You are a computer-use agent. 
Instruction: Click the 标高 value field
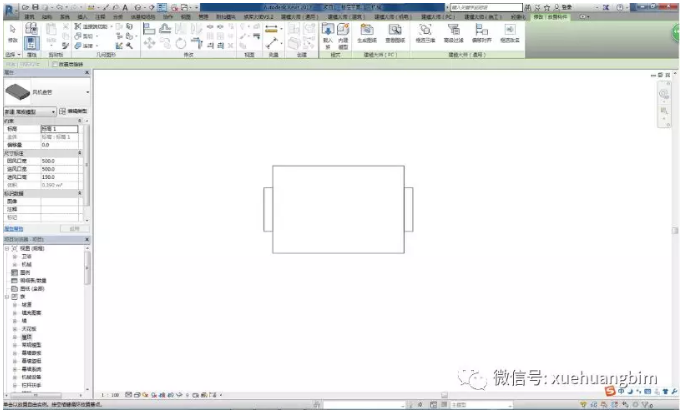tap(59, 129)
